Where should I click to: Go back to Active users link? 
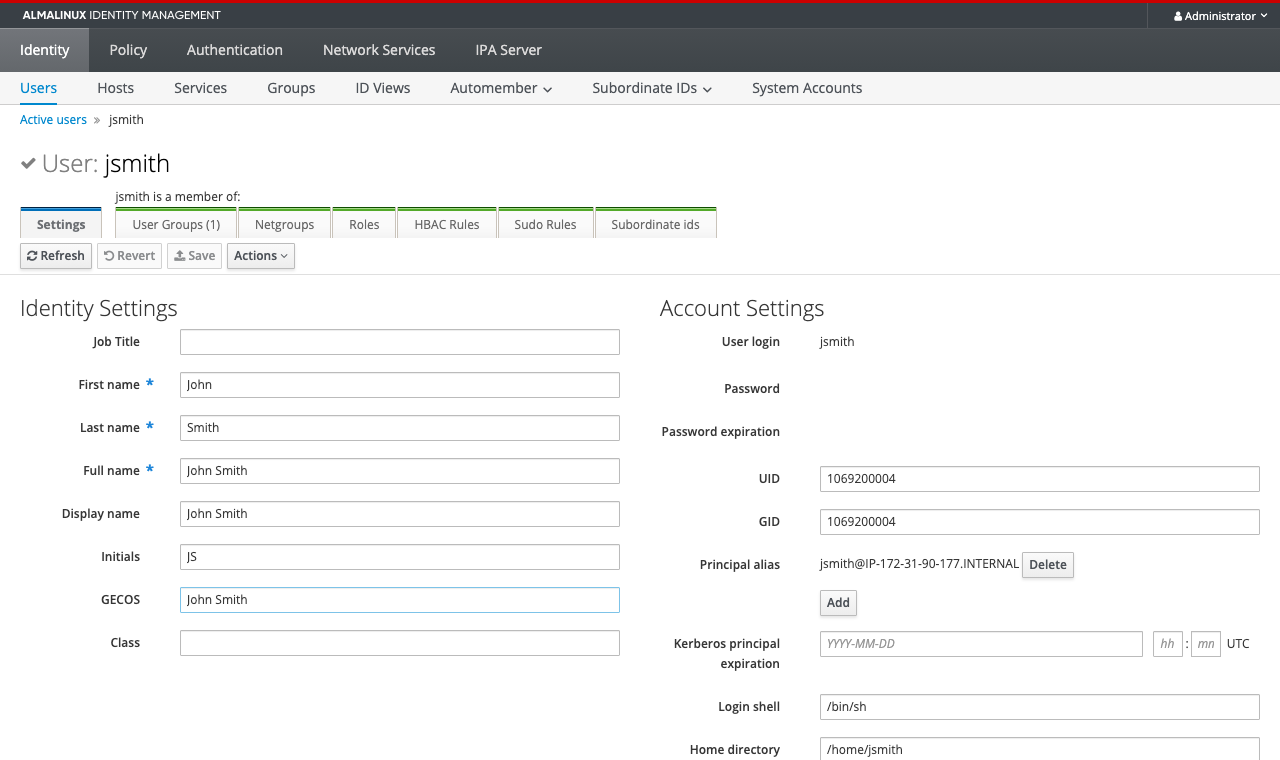pyautogui.click(x=53, y=120)
